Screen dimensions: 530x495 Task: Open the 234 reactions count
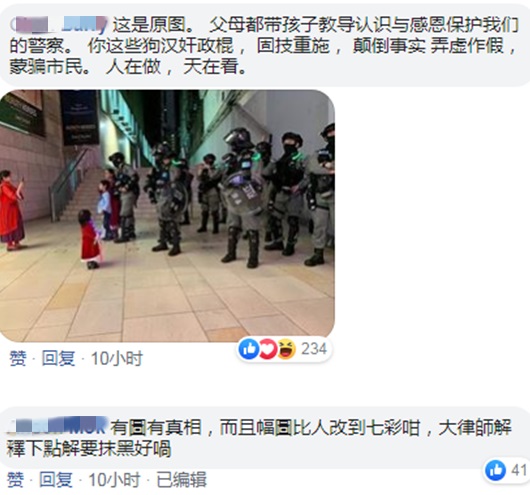[314, 349]
